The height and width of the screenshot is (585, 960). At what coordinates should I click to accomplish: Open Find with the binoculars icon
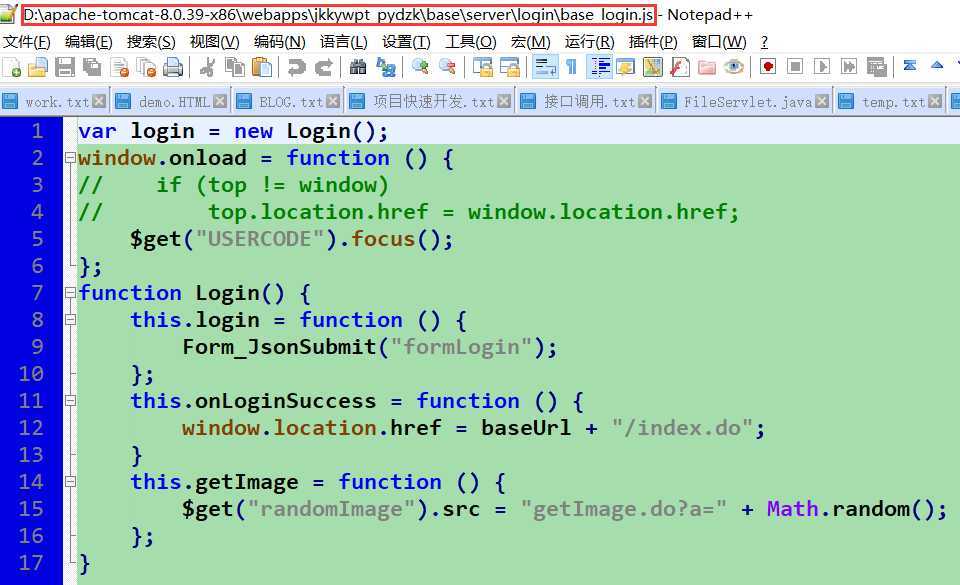pyautogui.click(x=358, y=67)
